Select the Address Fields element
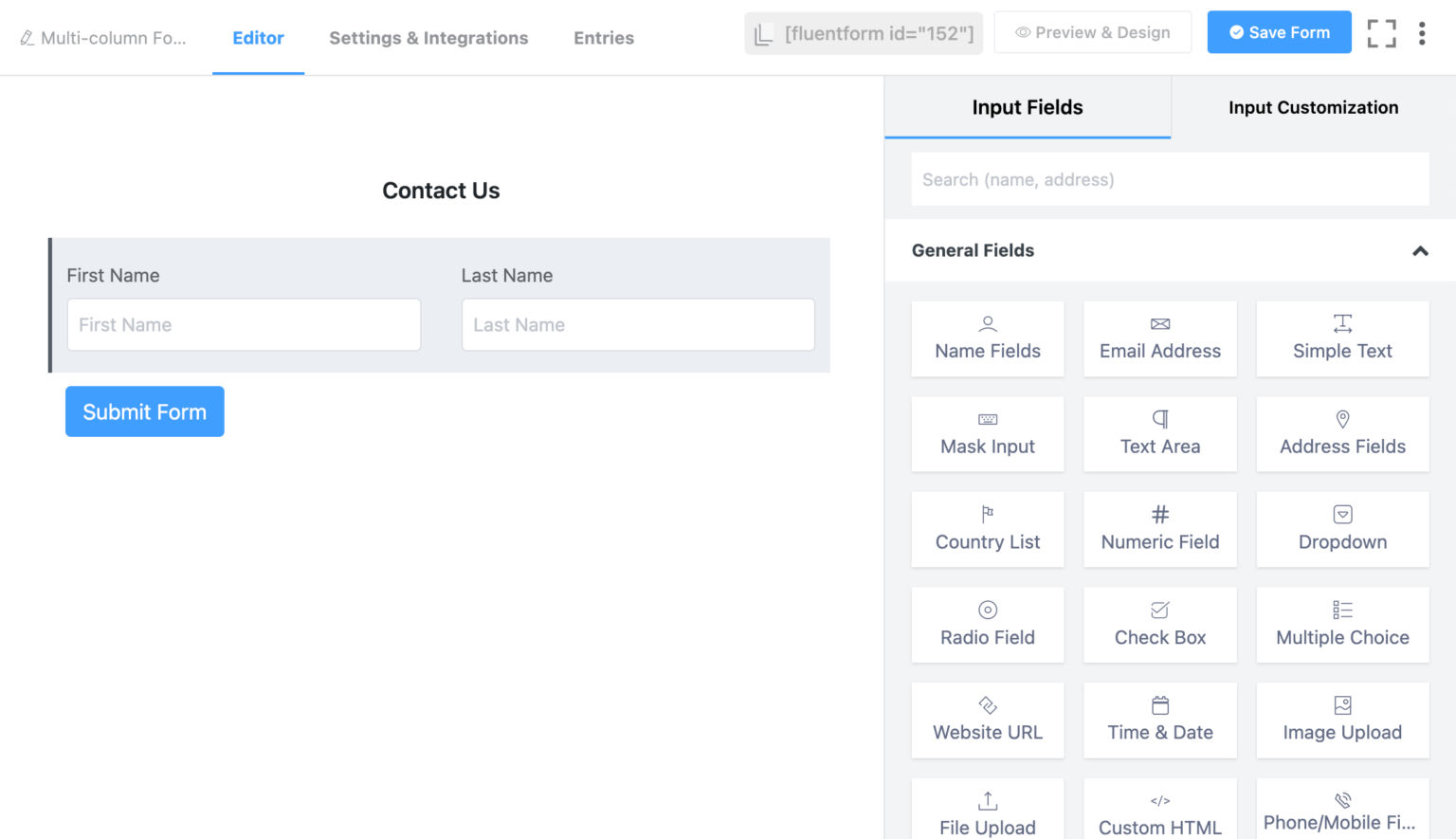Image resolution: width=1456 pixels, height=839 pixels. (1341, 434)
